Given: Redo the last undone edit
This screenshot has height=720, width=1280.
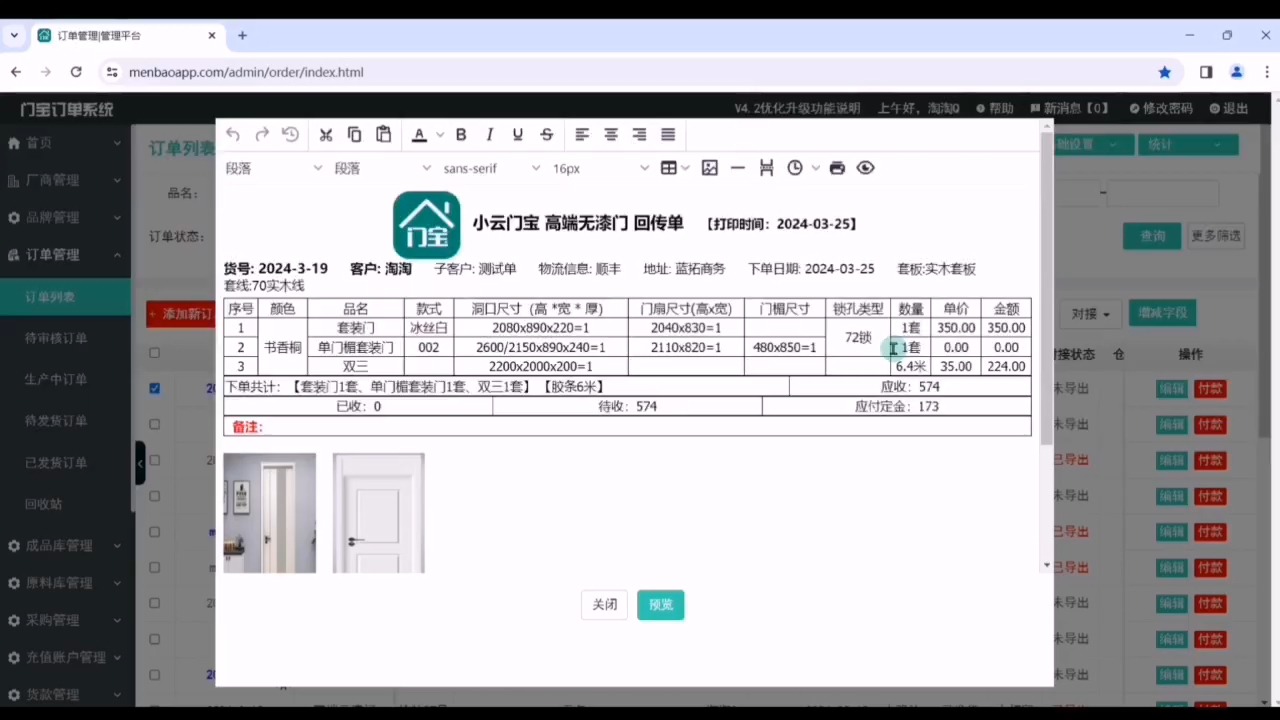Looking at the screenshot, I should pos(262,135).
